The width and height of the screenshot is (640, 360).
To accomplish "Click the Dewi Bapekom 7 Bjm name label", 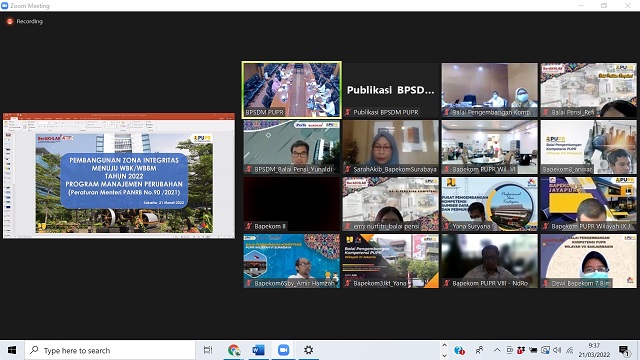I will tap(581, 283).
